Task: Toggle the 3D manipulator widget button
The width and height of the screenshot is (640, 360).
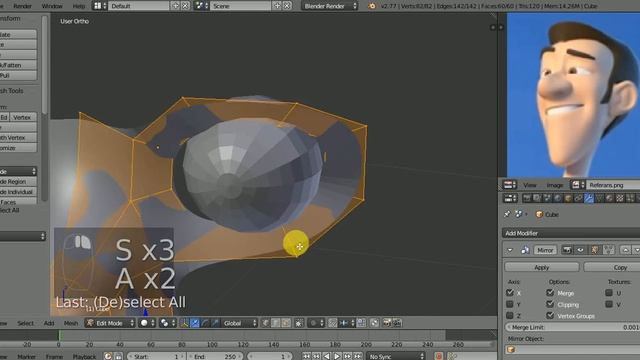Action: pyautogui.click(x=184, y=323)
